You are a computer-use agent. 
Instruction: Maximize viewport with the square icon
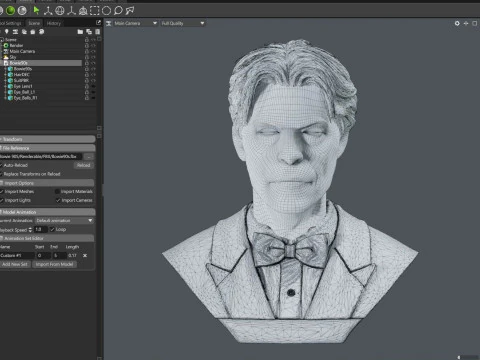[x=475, y=23]
